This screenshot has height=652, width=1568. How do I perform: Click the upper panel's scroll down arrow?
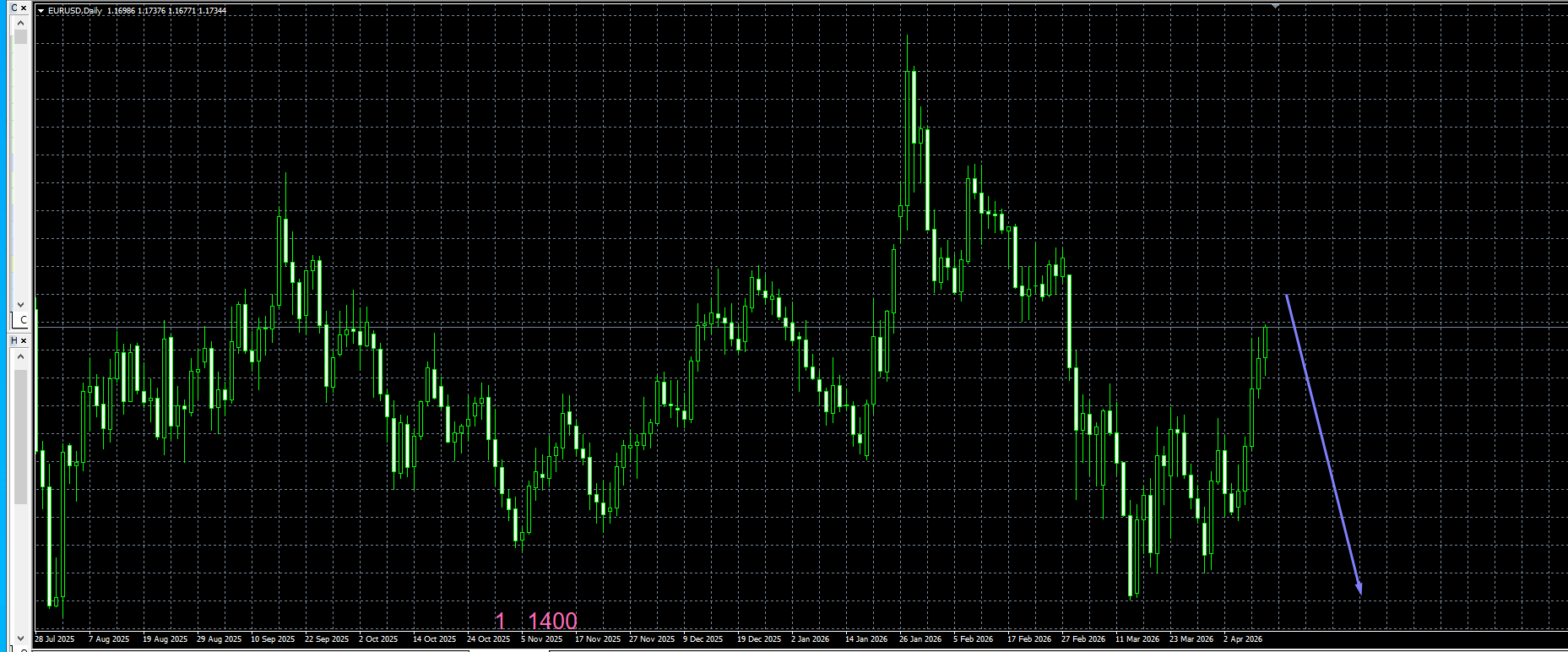(x=21, y=304)
